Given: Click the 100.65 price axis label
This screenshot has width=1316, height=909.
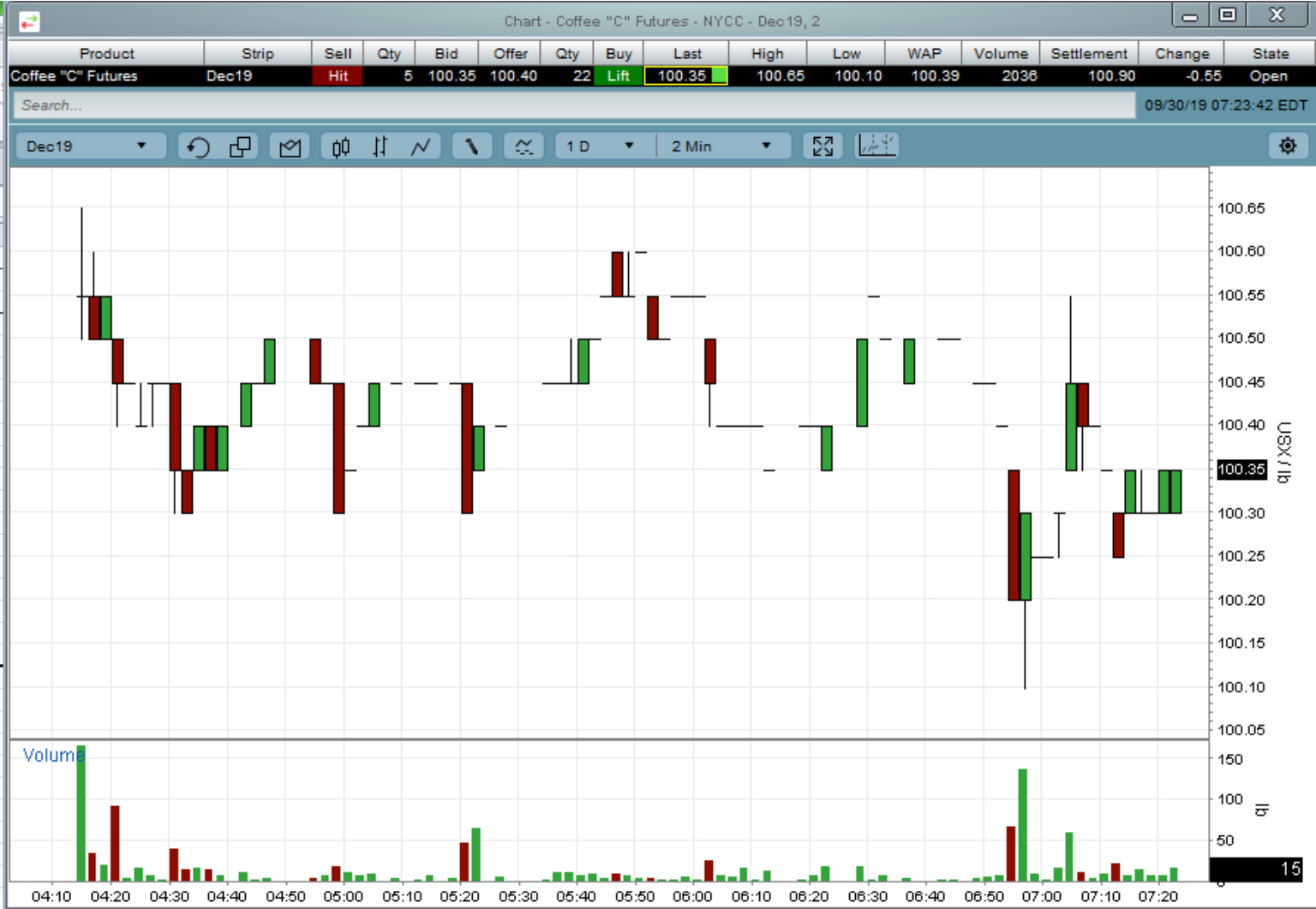Looking at the screenshot, I should (x=1241, y=208).
